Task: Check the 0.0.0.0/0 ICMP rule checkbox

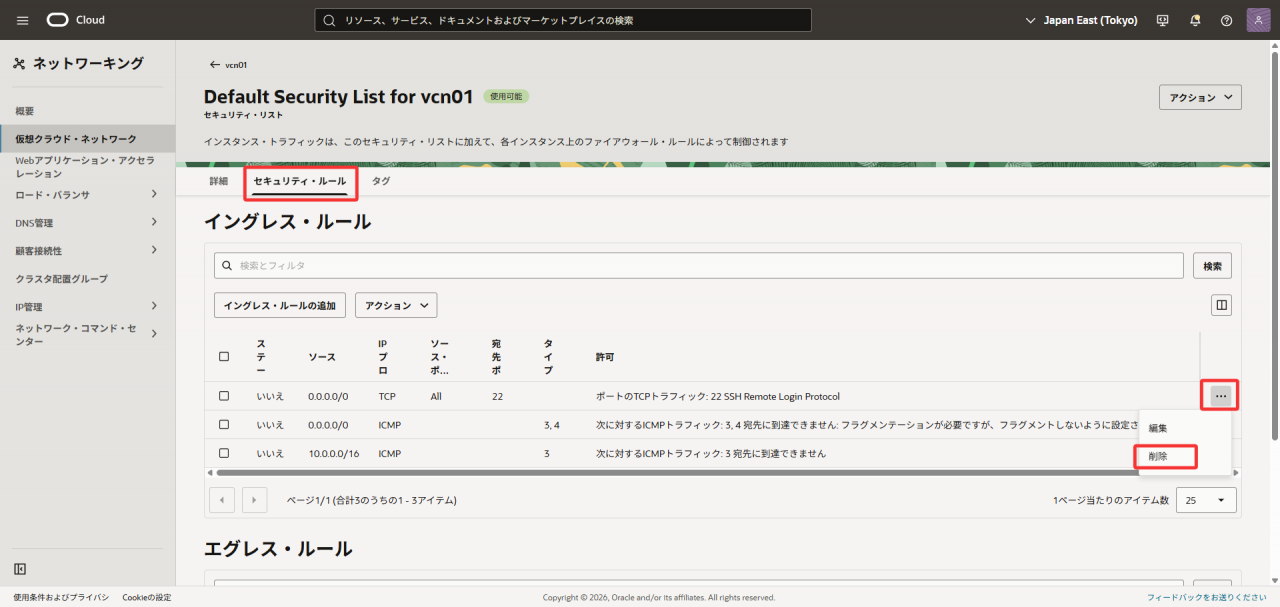Action: 224,424
